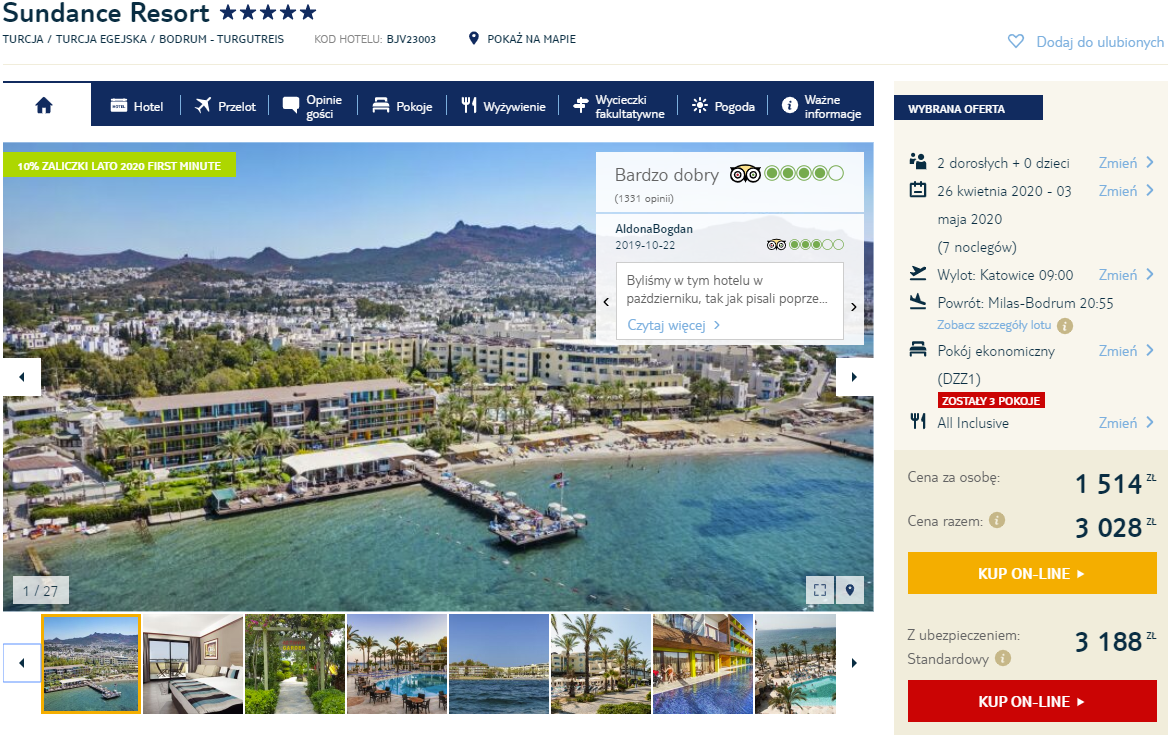1168x735 pixels.
Task: Click info icon beside Zobacz szczegóły lotu
Action: click(1065, 325)
